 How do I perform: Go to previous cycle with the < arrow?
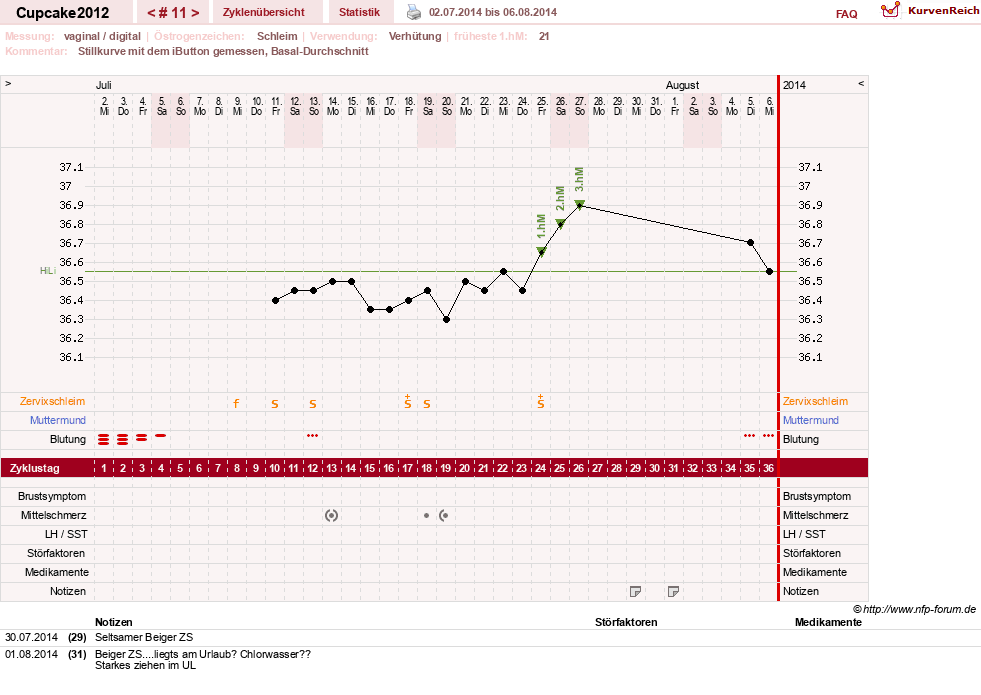pos(151,13)
